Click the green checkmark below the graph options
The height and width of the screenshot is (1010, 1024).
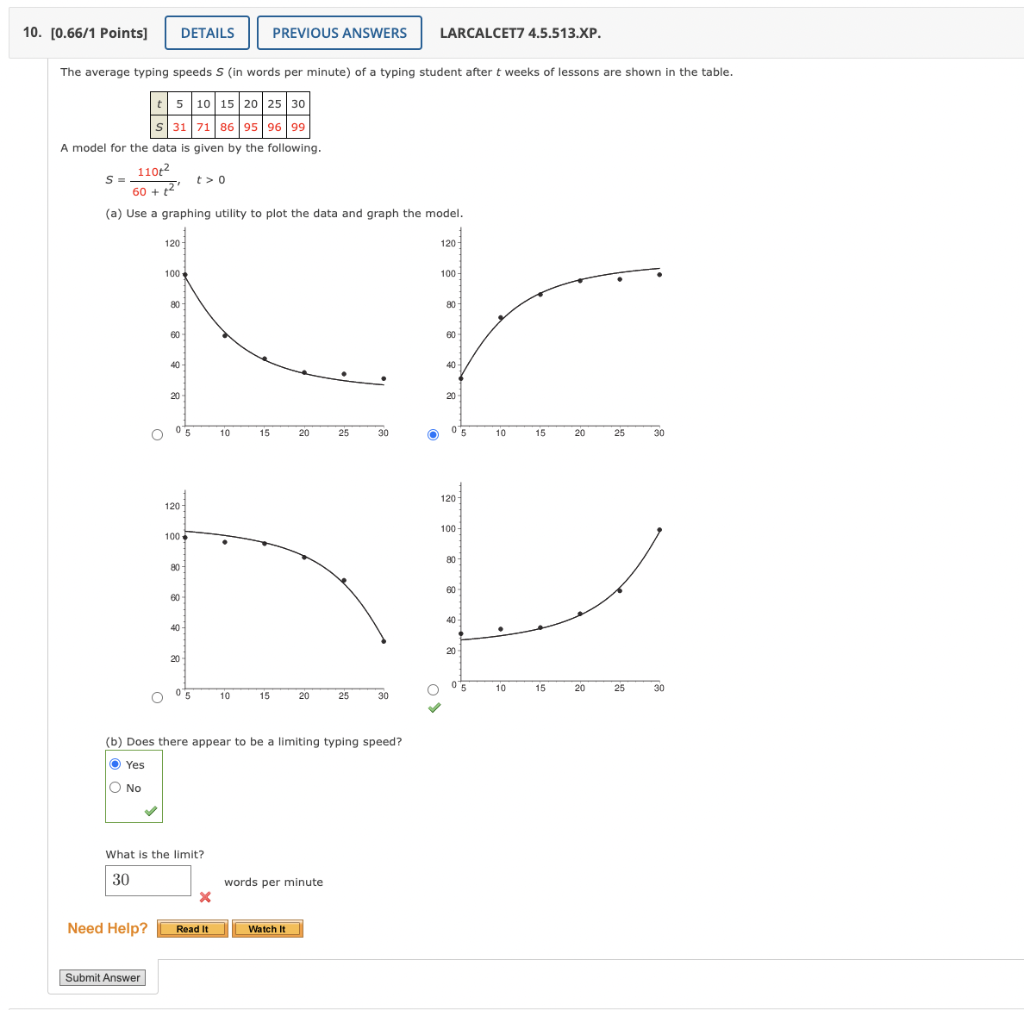tap(433, 709)
